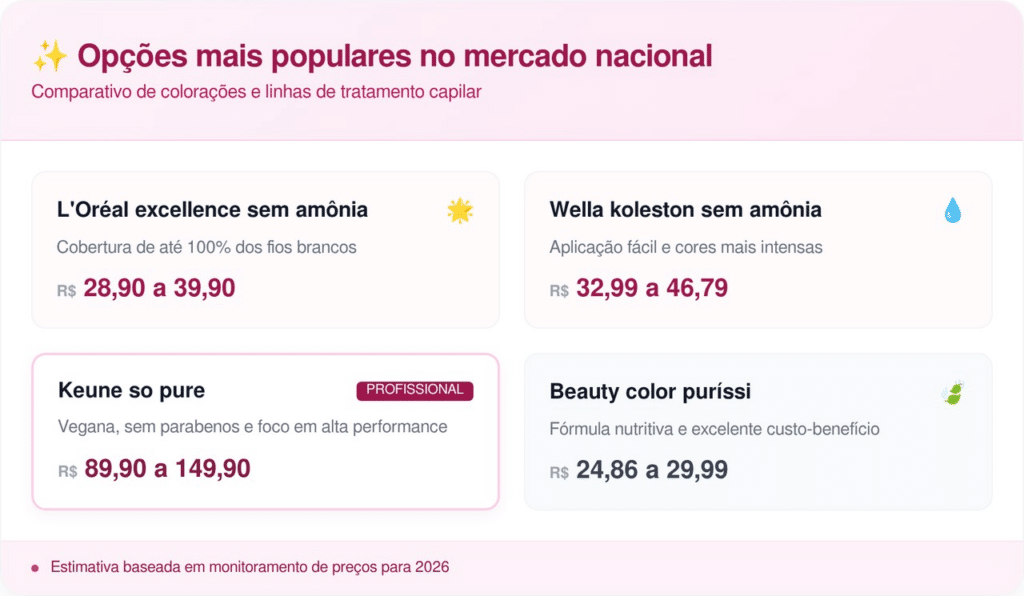Click the sparkles icon beside the main title
Screen dimensions: 1024x596
(49, 57)
